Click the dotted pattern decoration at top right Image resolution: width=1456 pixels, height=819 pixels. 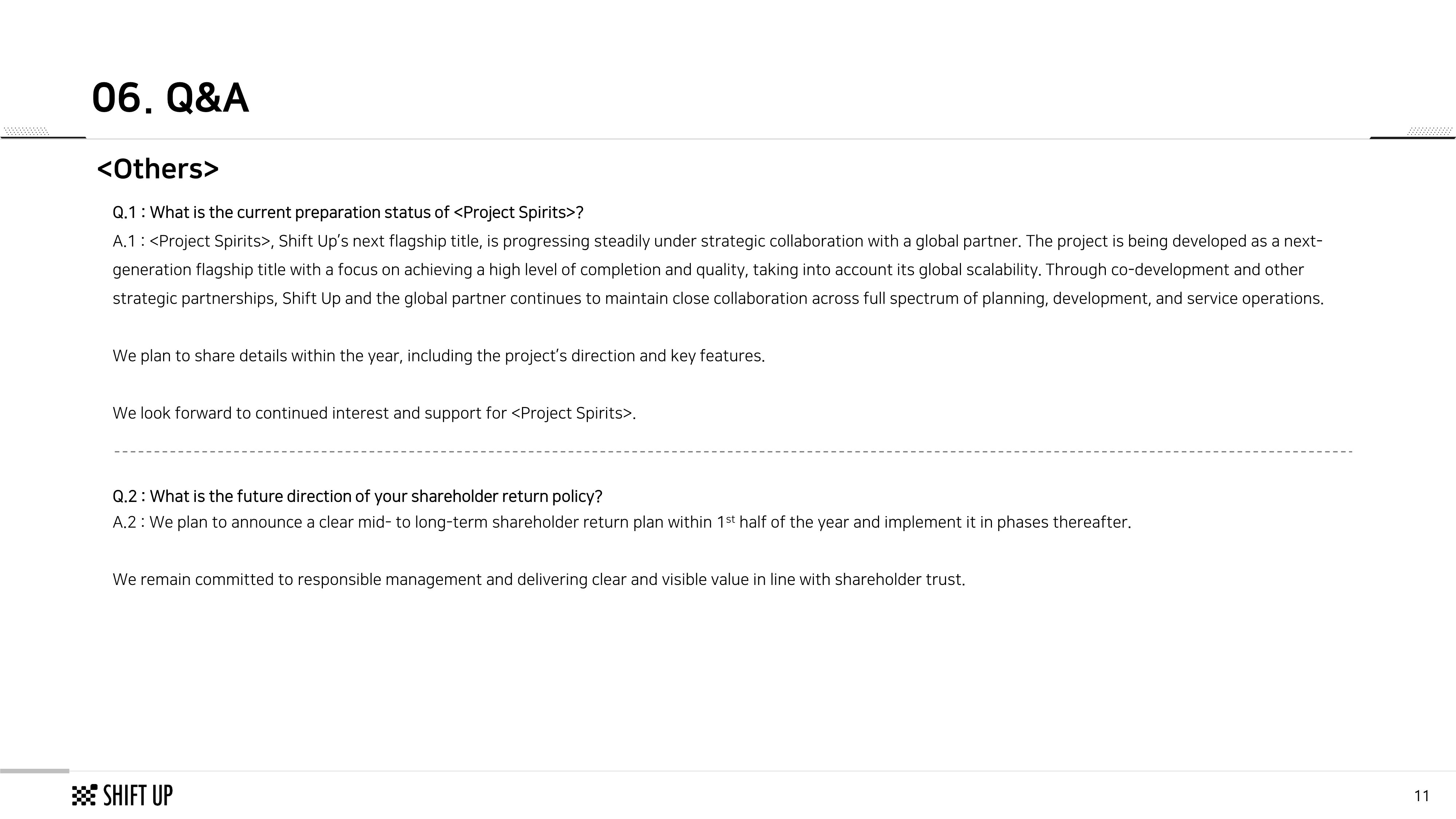[x=1429, y=131]
